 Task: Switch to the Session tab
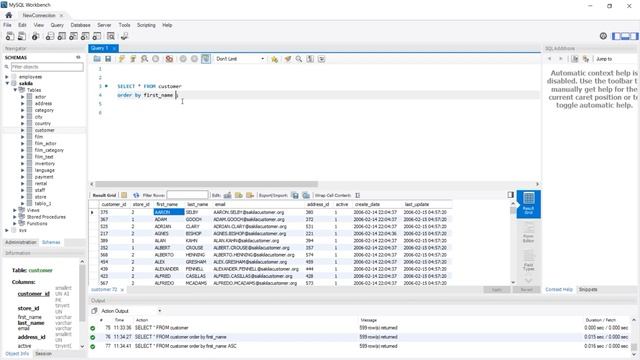(x=44, y=353)
